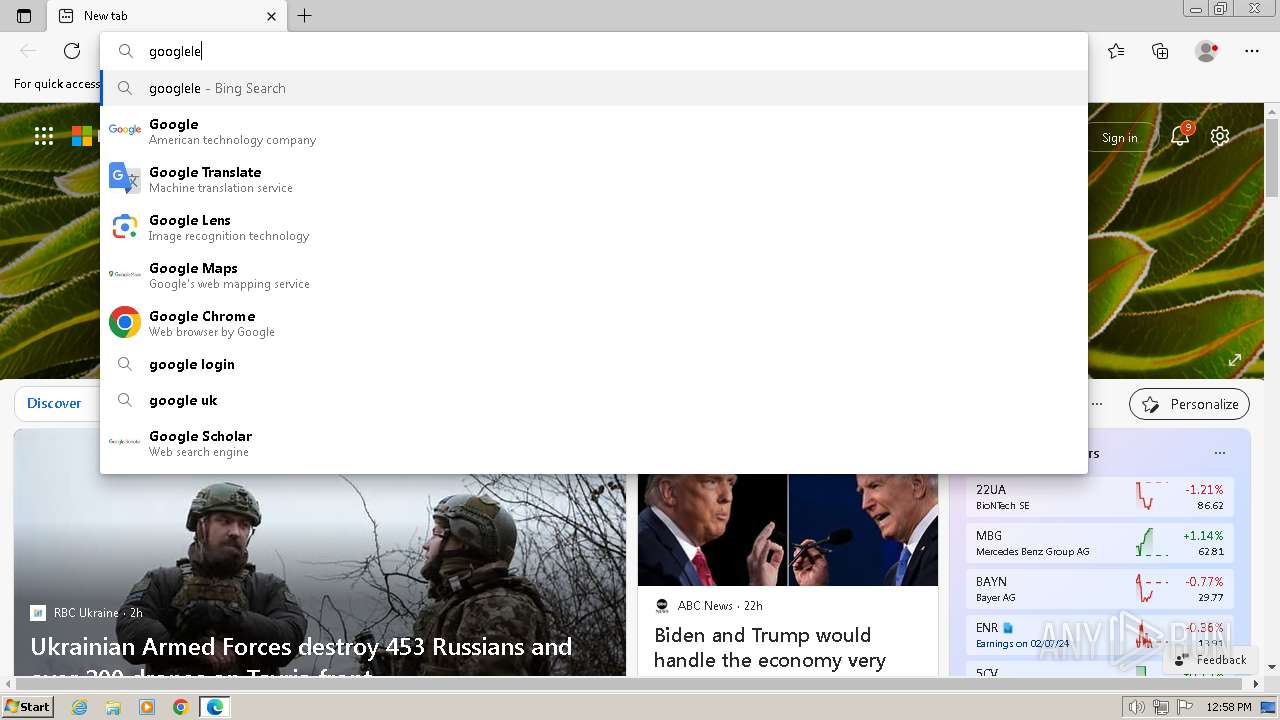The width and height of the screenshot is (1280, 720).
Task: Select Google Chrome suggestion
Action: coord(594,323)
